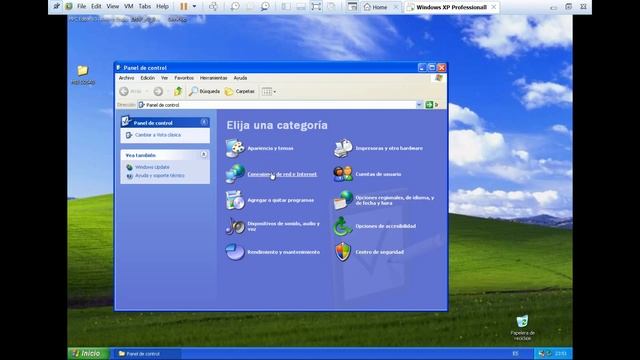
Task: Open VMware Help menu
Action: click(x=162, y=7)
